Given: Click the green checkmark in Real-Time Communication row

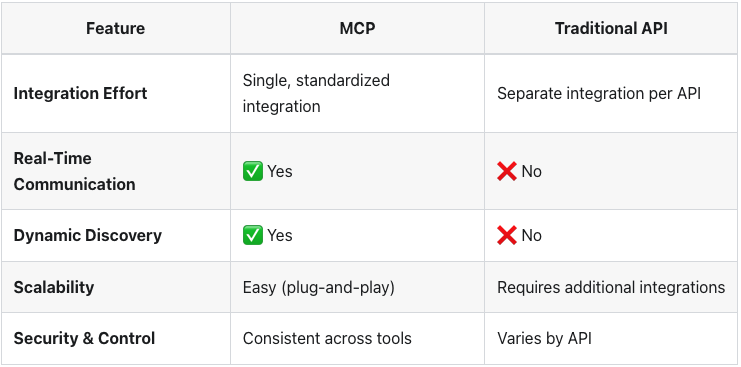Looking at the screenshot, I should tap(253, 171).
